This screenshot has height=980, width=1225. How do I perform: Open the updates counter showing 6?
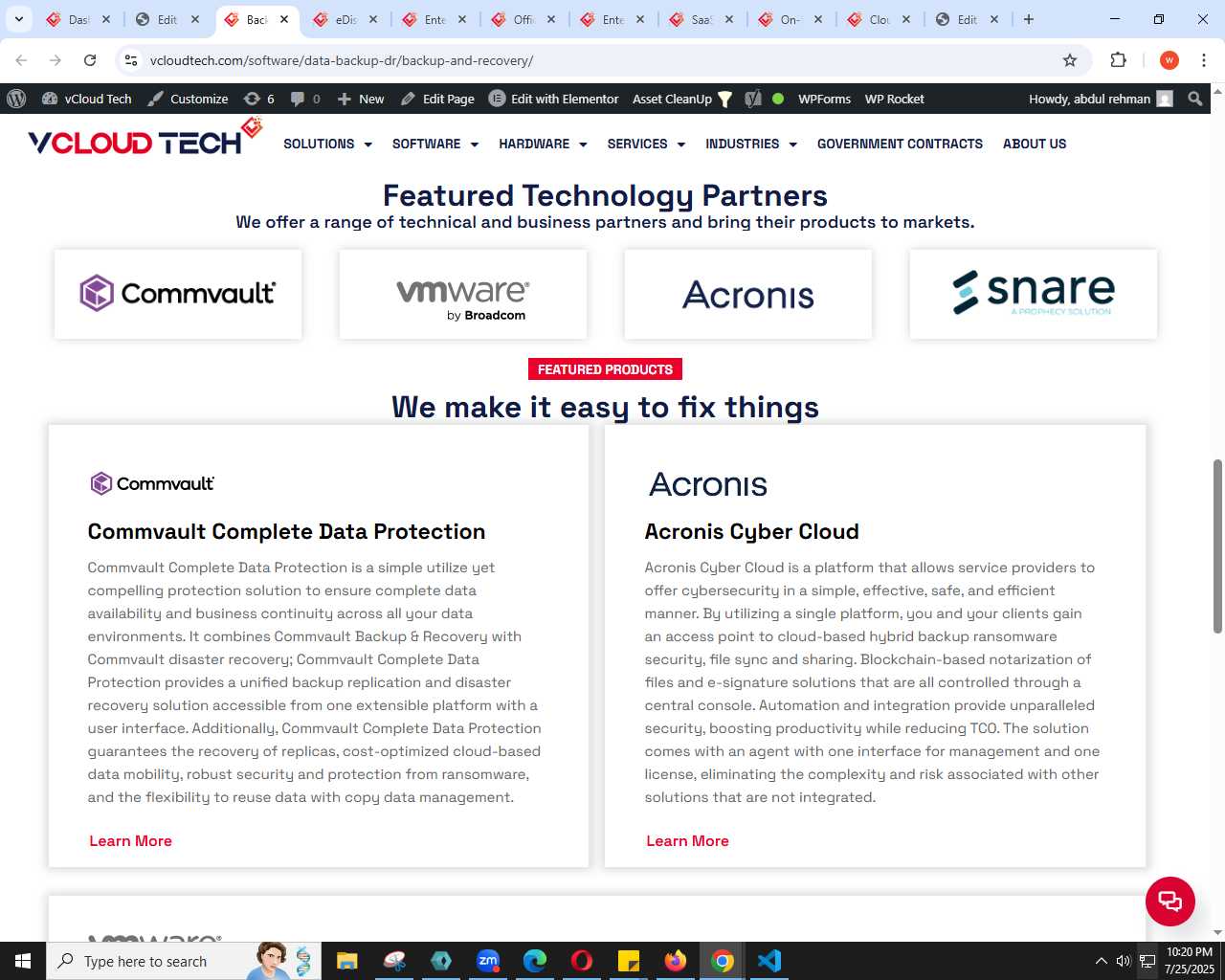coord(259,99)
